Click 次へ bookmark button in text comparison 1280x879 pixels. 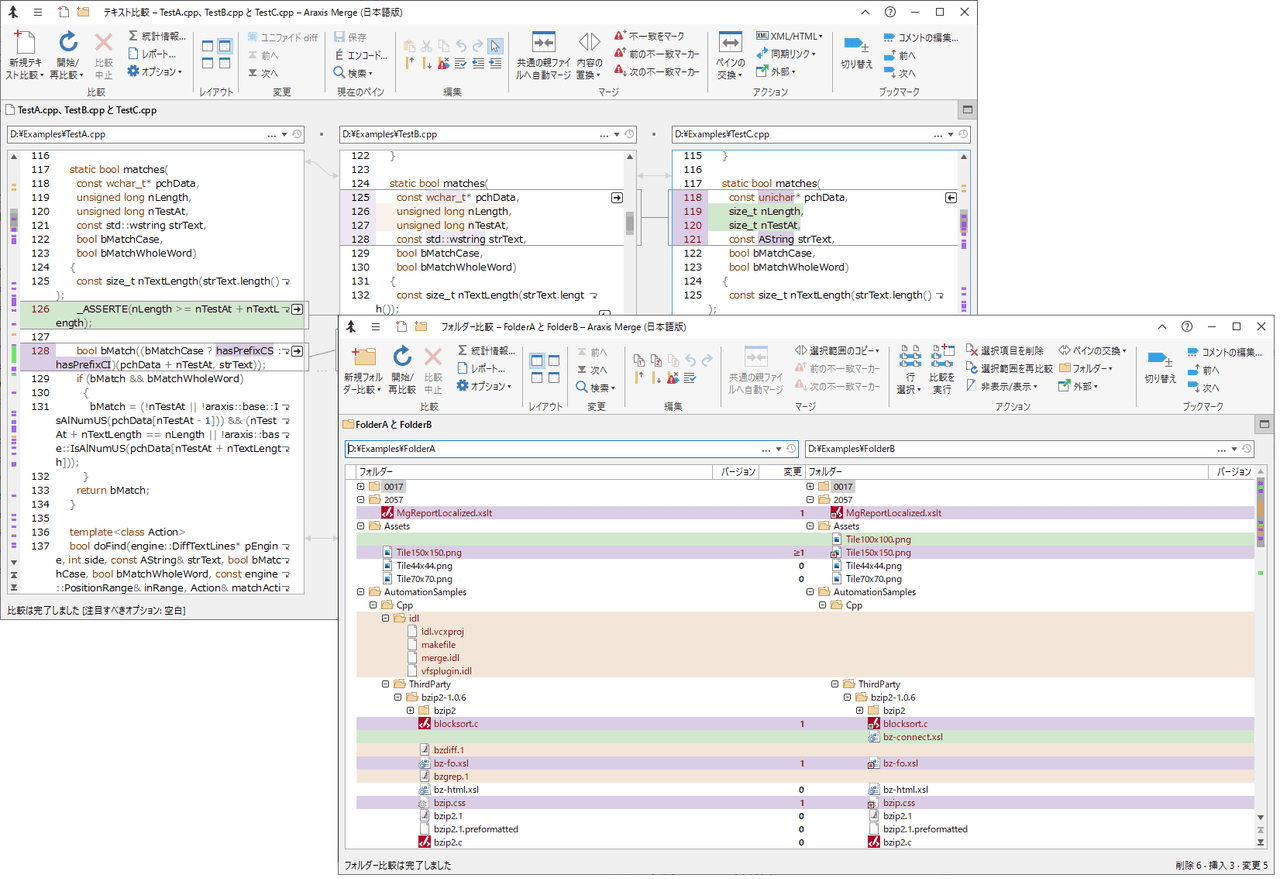pyautogui.click(x=900, y=73)
